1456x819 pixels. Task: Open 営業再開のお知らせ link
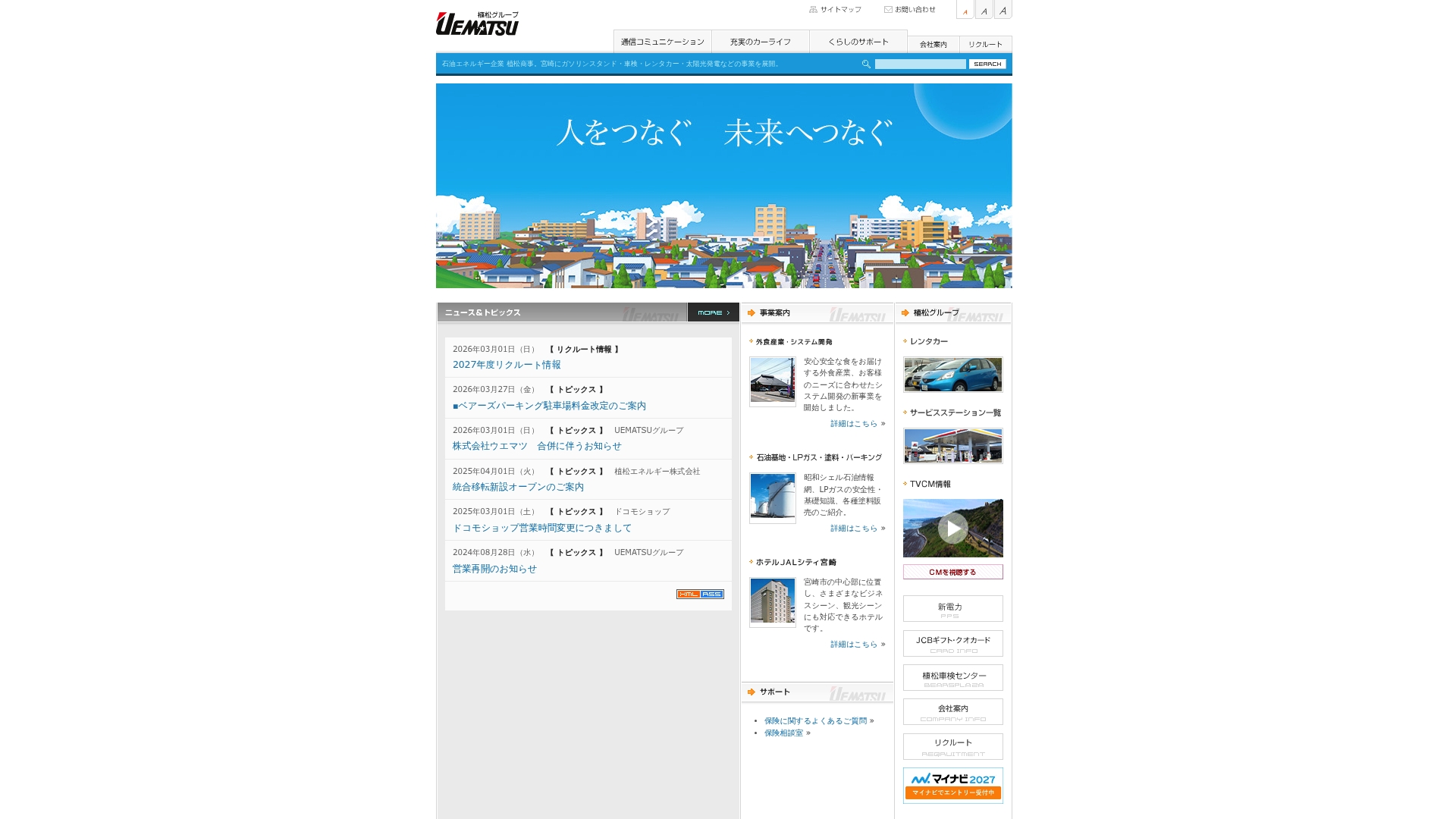494,569
